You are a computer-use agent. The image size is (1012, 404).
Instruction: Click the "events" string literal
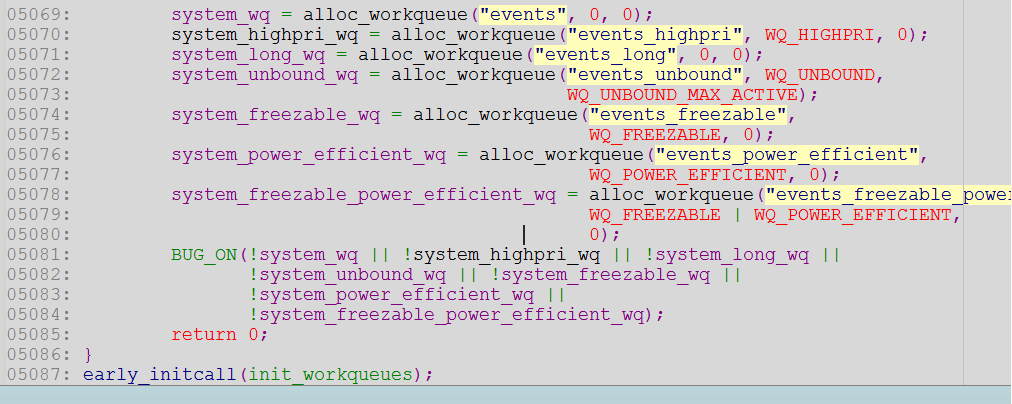click(x=522, y=14)
